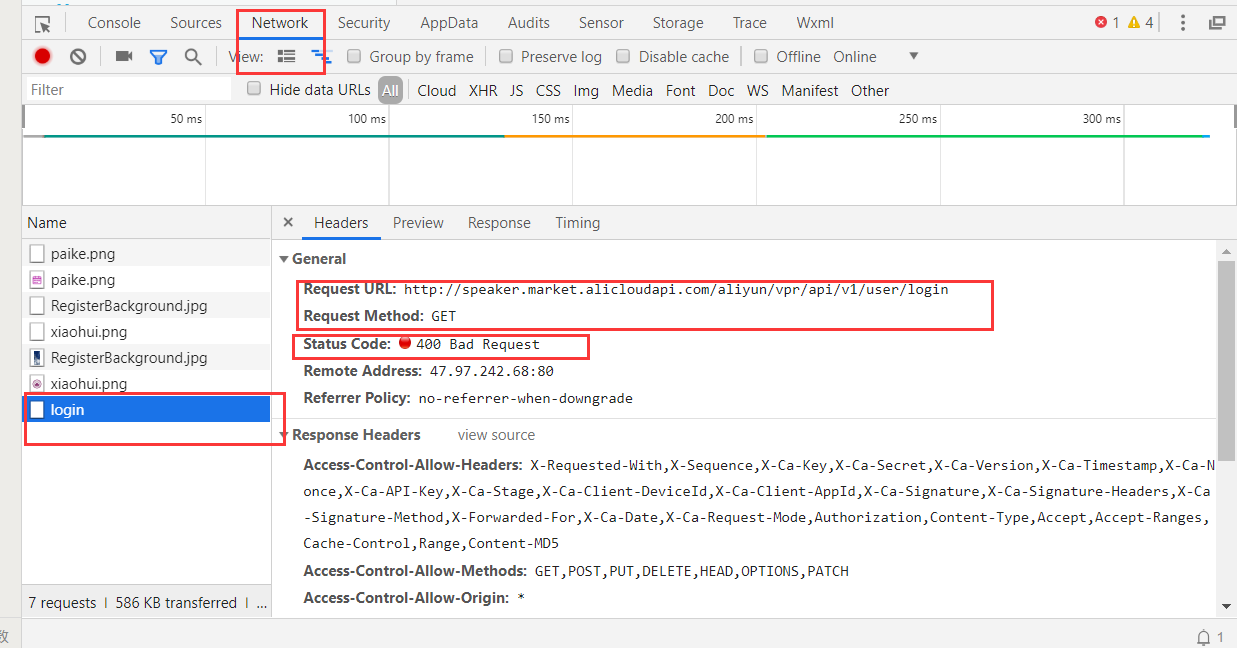Screen dimensions: 1237x648
Task: Enable Group by frame checkbox
Action: pos(354,56)
